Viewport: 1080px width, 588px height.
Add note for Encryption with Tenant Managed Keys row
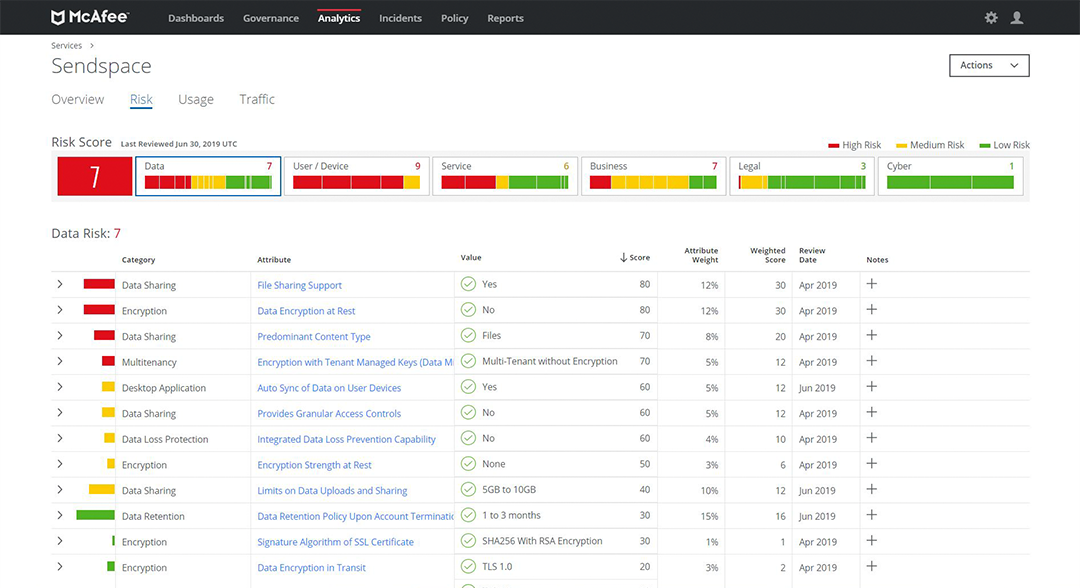click(871, 361)
